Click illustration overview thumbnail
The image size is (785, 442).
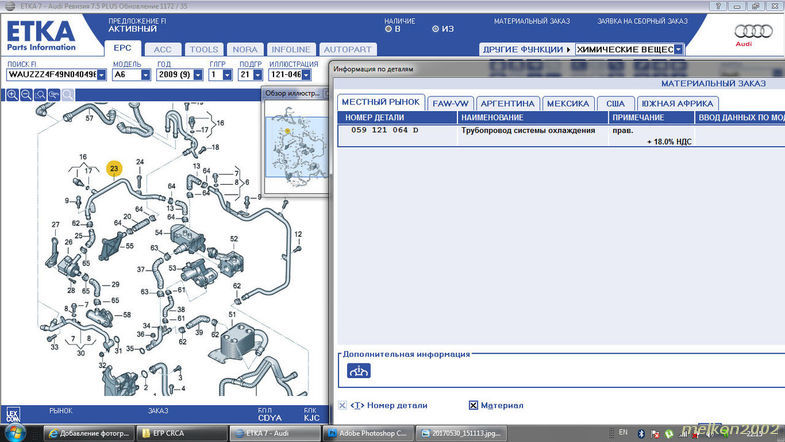[x=295, y=147]
